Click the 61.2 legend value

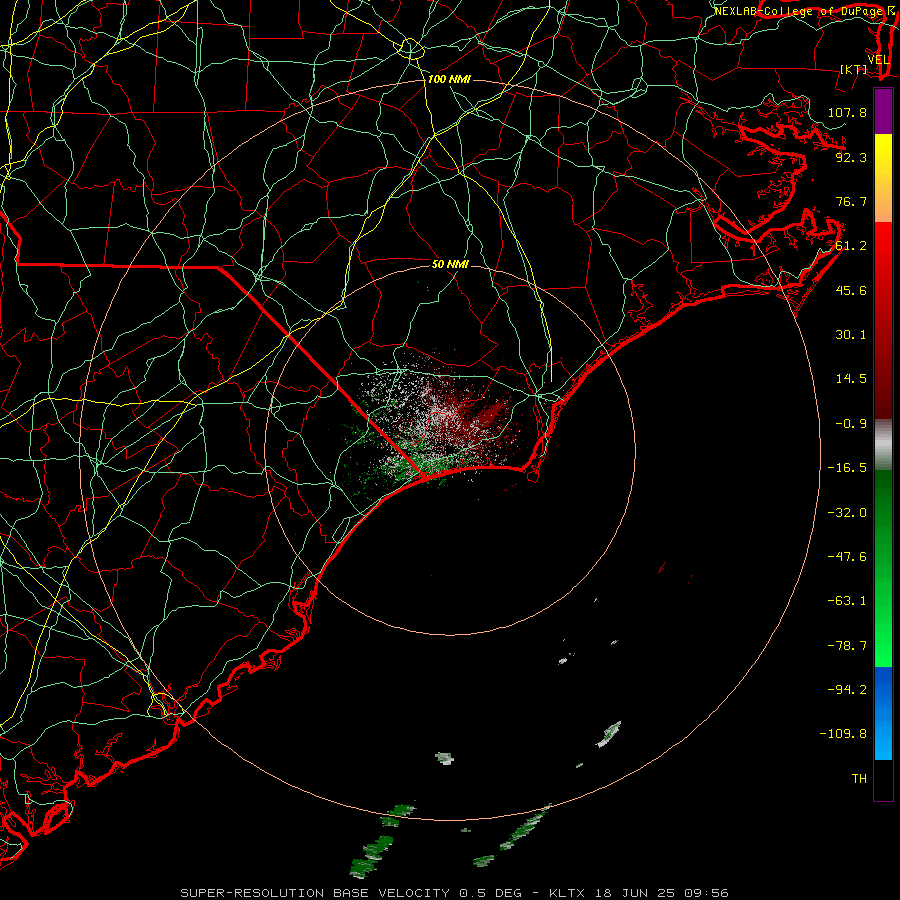851,246
